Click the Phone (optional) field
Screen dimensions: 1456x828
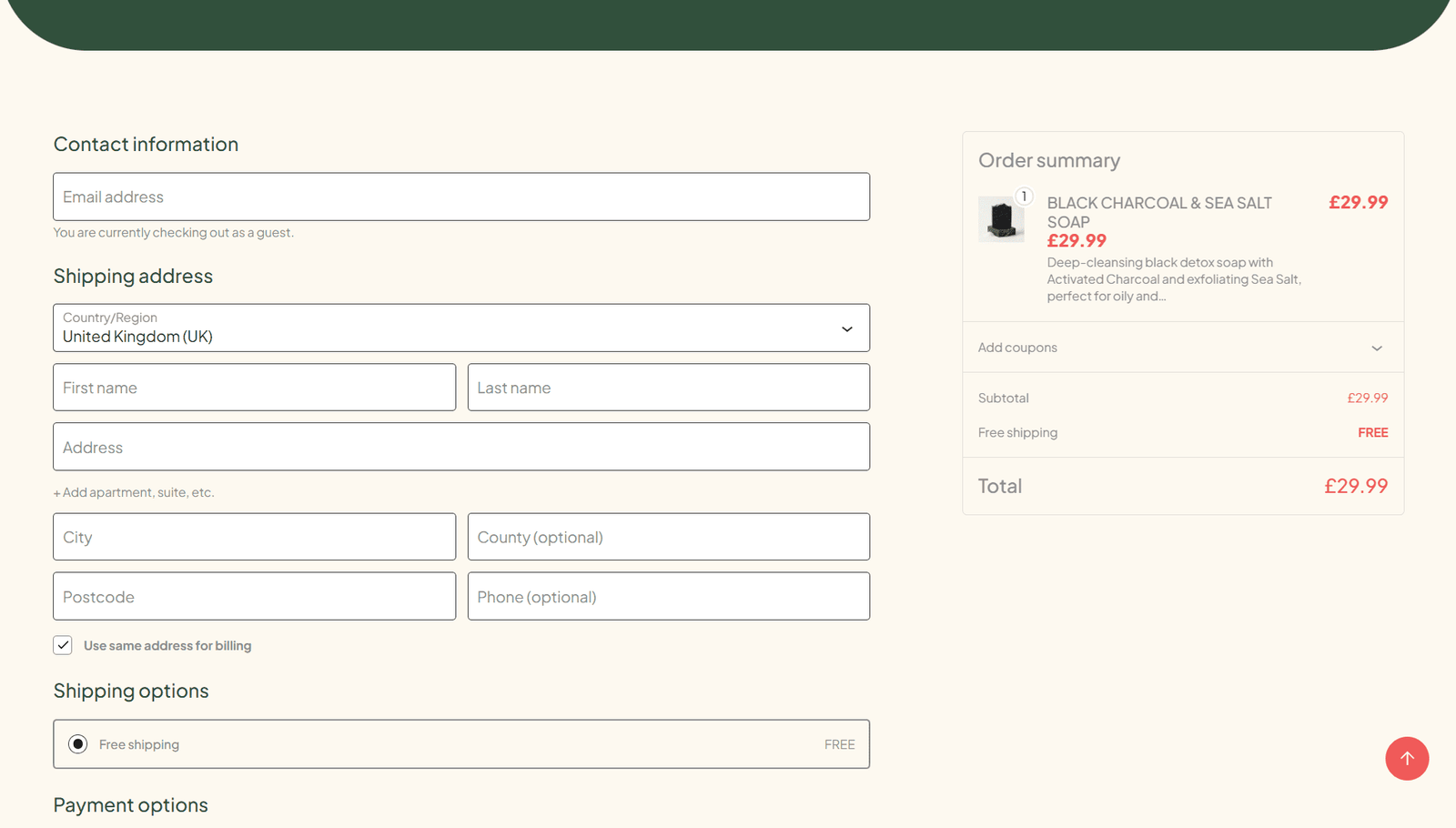[x=668, y=597]
